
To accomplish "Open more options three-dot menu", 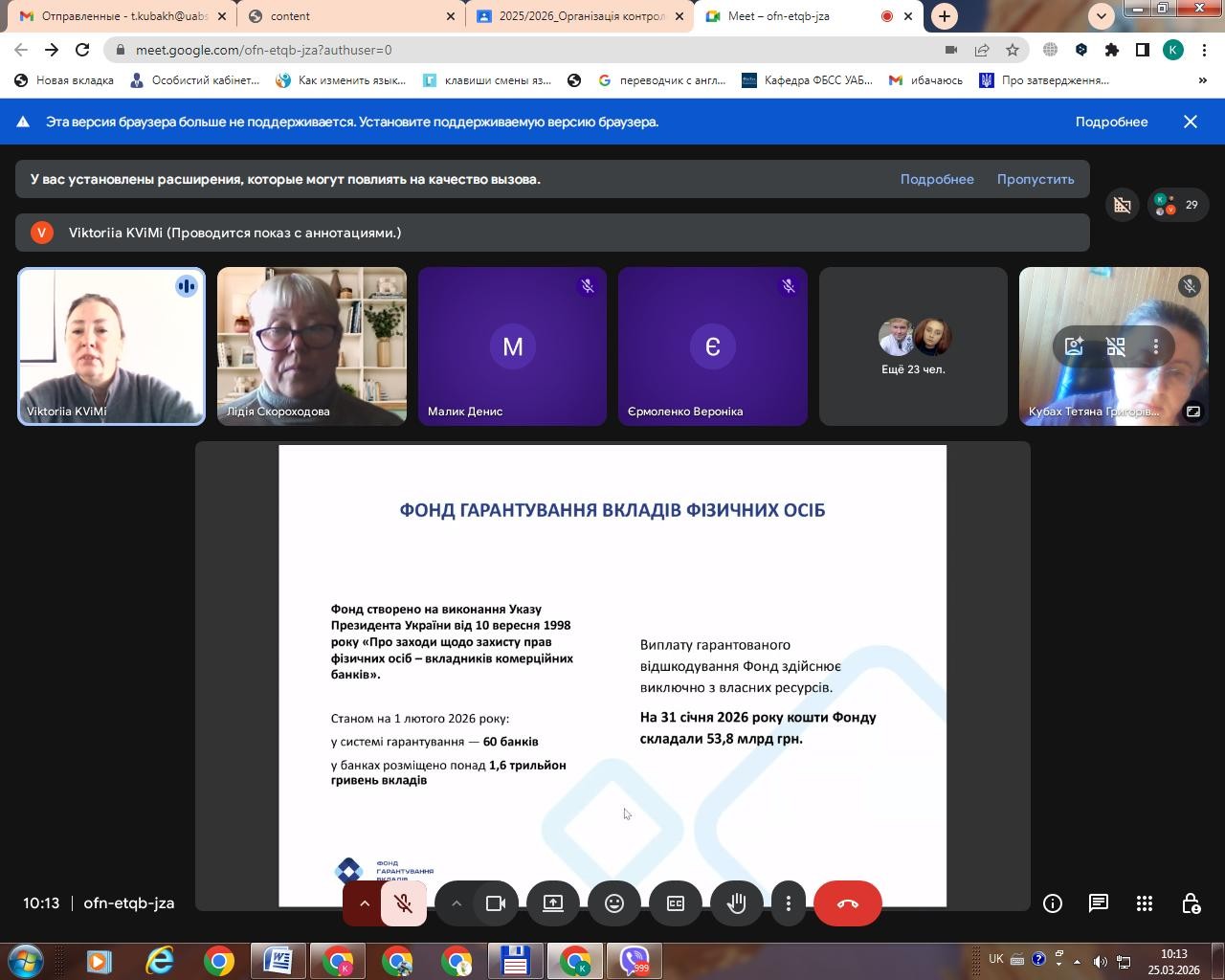I will point(788,903).
